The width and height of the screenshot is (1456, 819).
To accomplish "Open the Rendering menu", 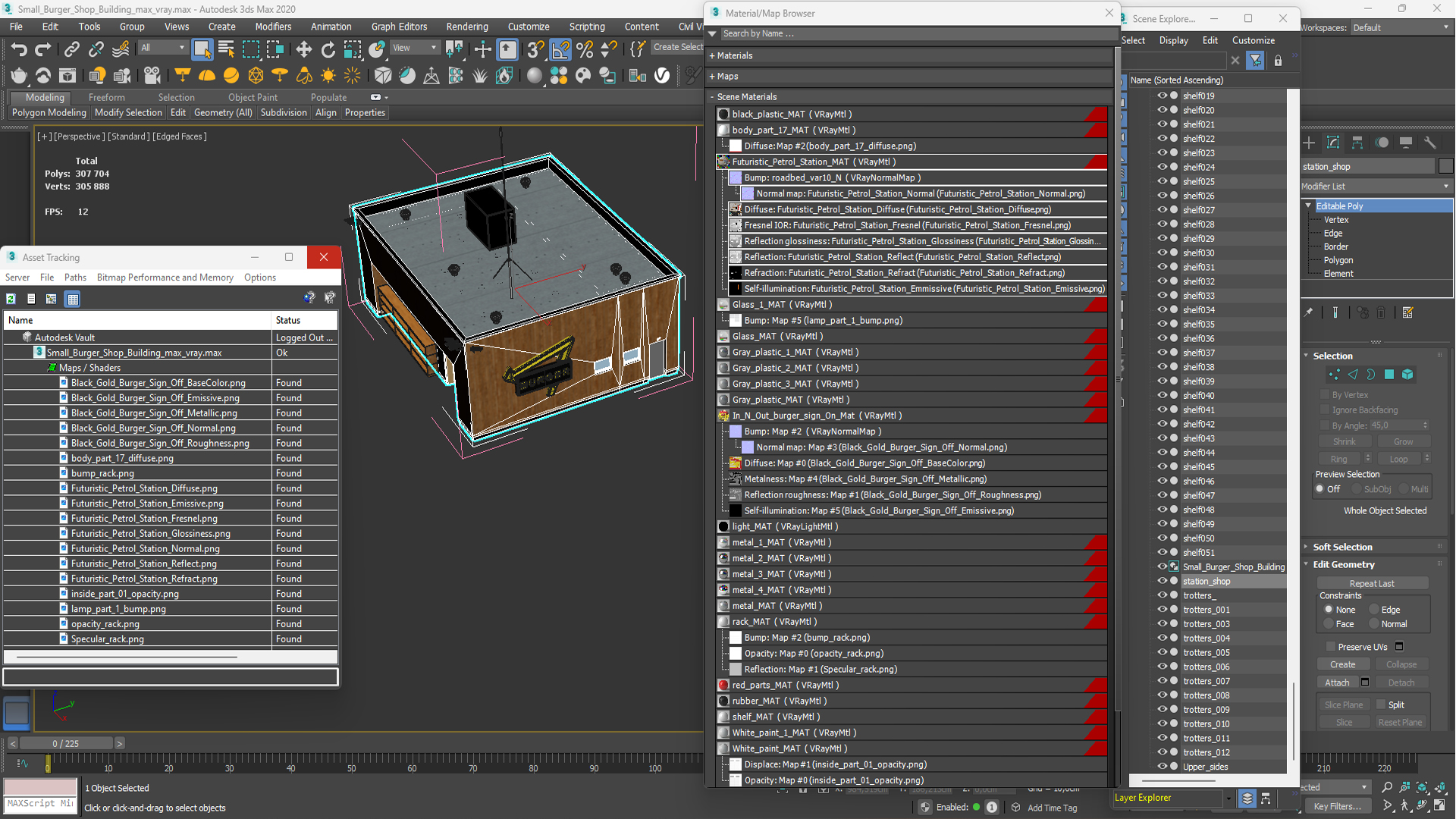I will coord(467,27).
